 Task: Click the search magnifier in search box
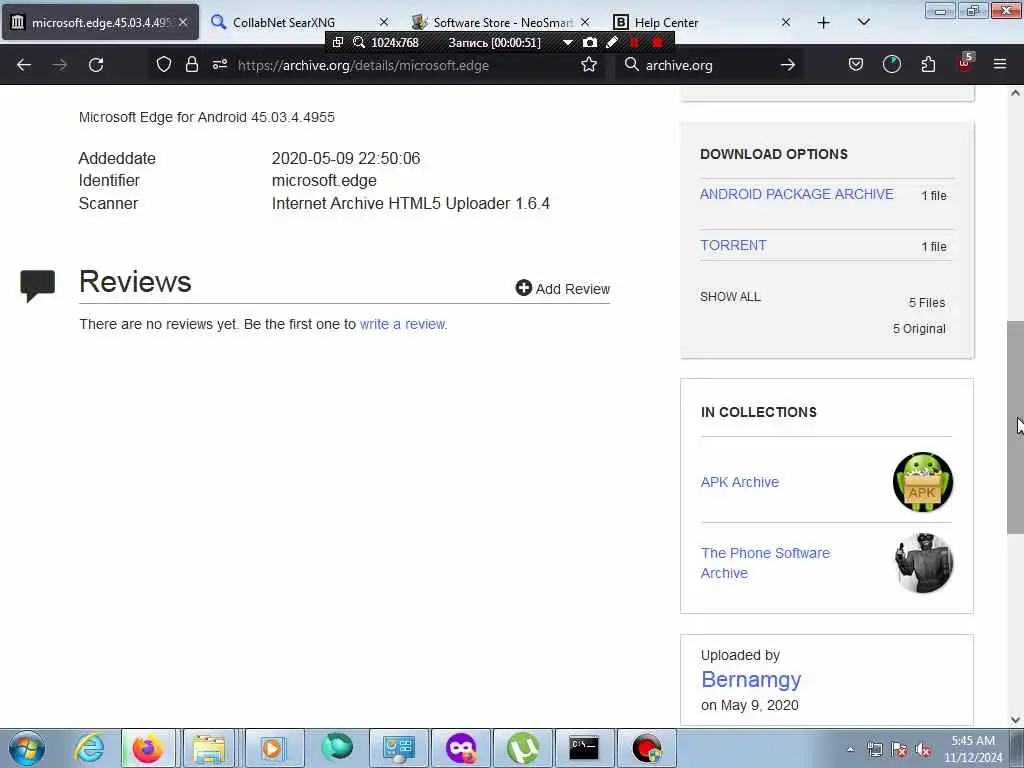click(x=632, y=64)
